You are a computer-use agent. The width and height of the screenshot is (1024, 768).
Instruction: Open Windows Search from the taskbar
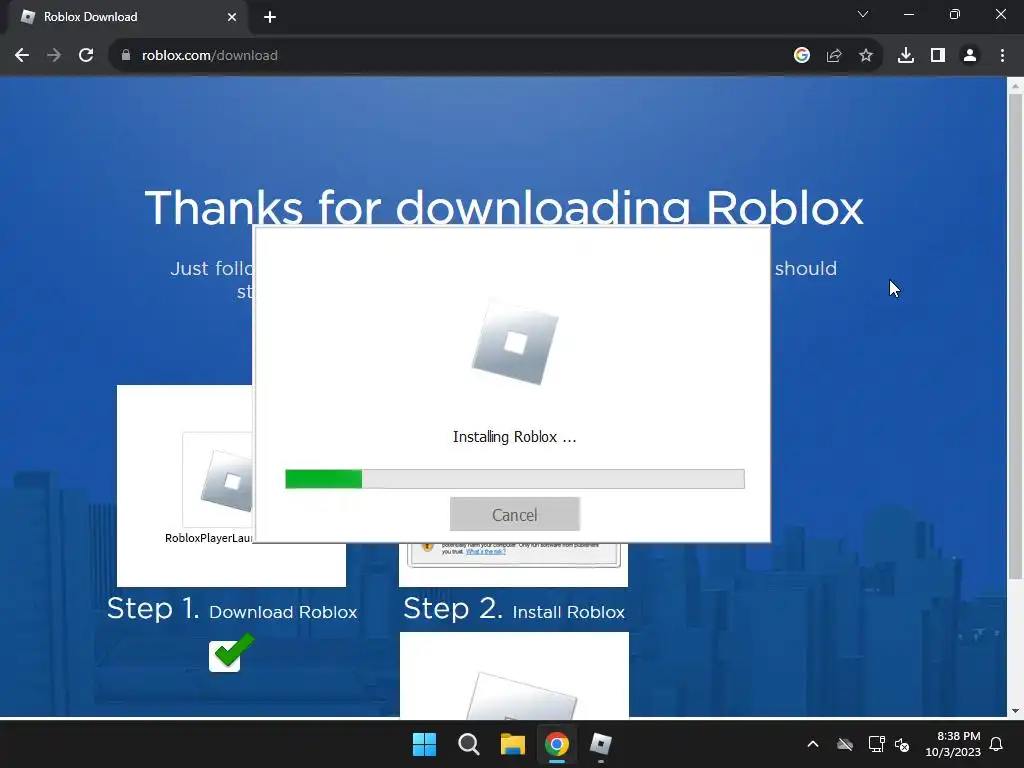pos(469,744)
